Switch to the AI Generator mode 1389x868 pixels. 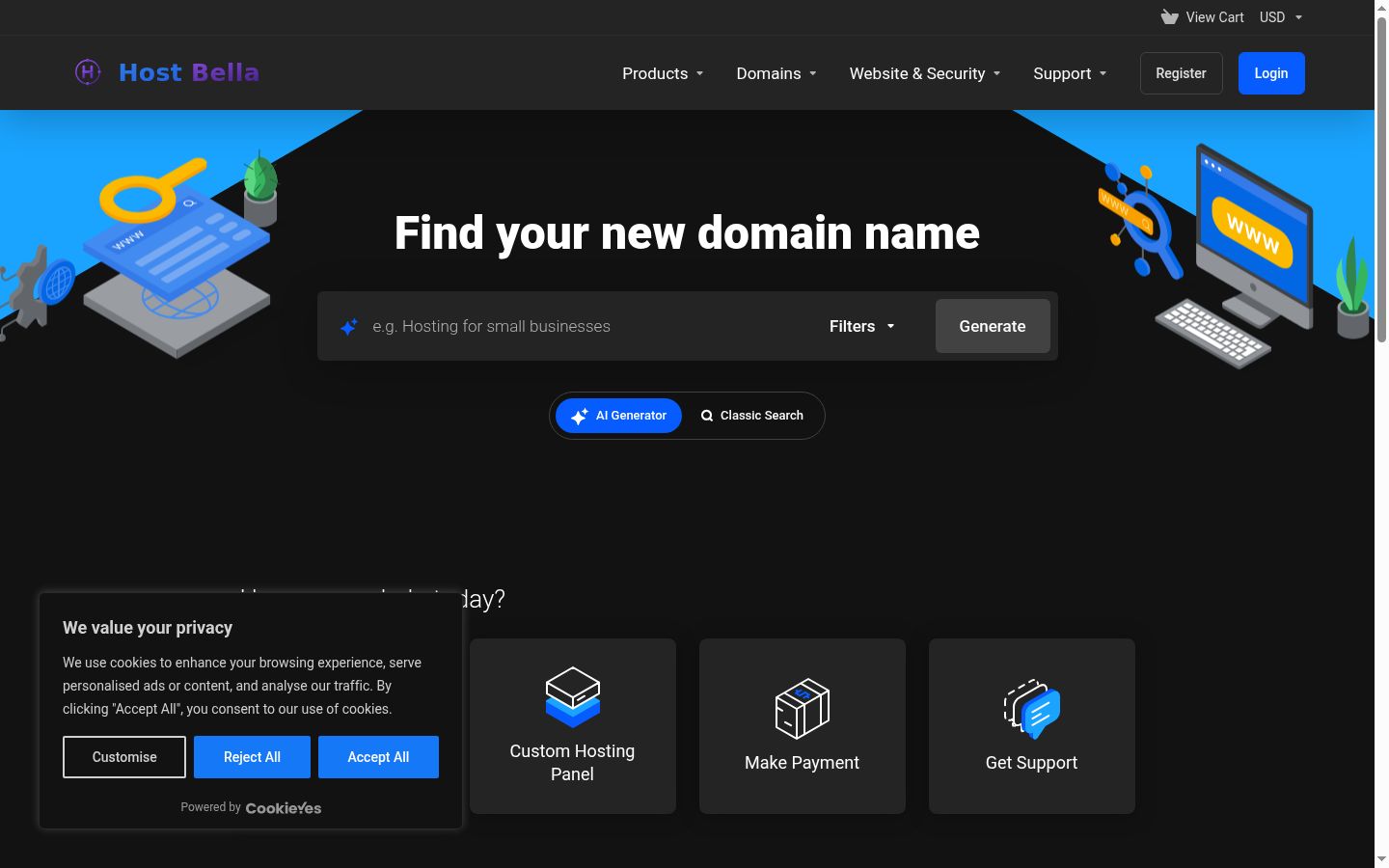[618, 416]
